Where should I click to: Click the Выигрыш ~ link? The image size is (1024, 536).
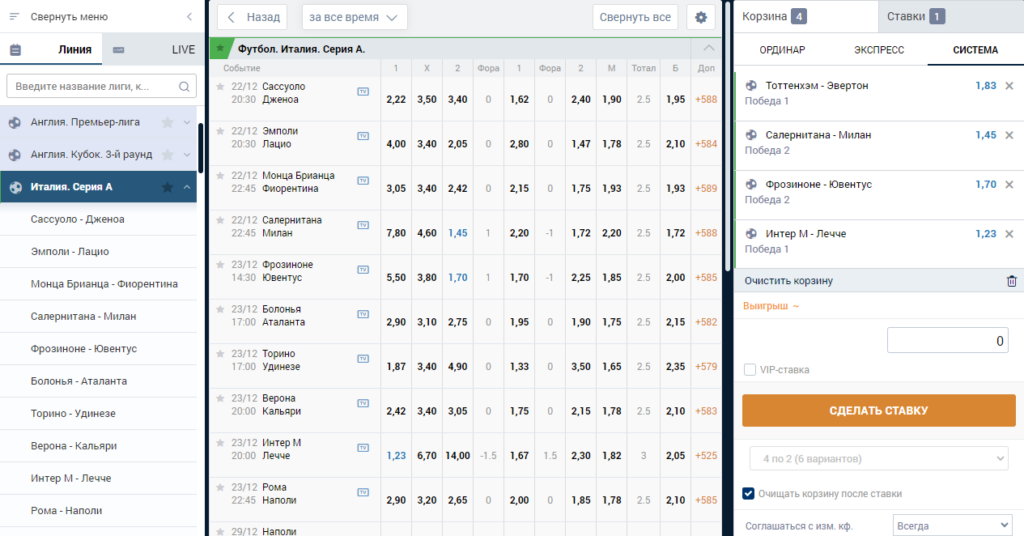[771, 306]
